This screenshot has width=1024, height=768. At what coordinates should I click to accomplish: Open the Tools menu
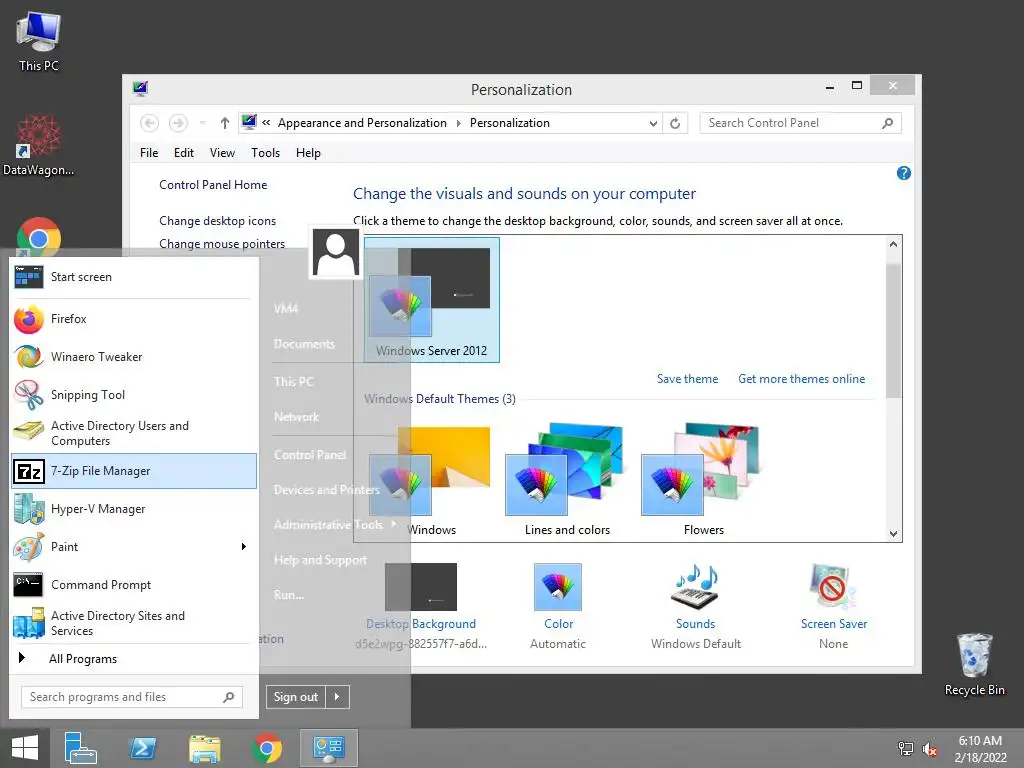point(265,153)
